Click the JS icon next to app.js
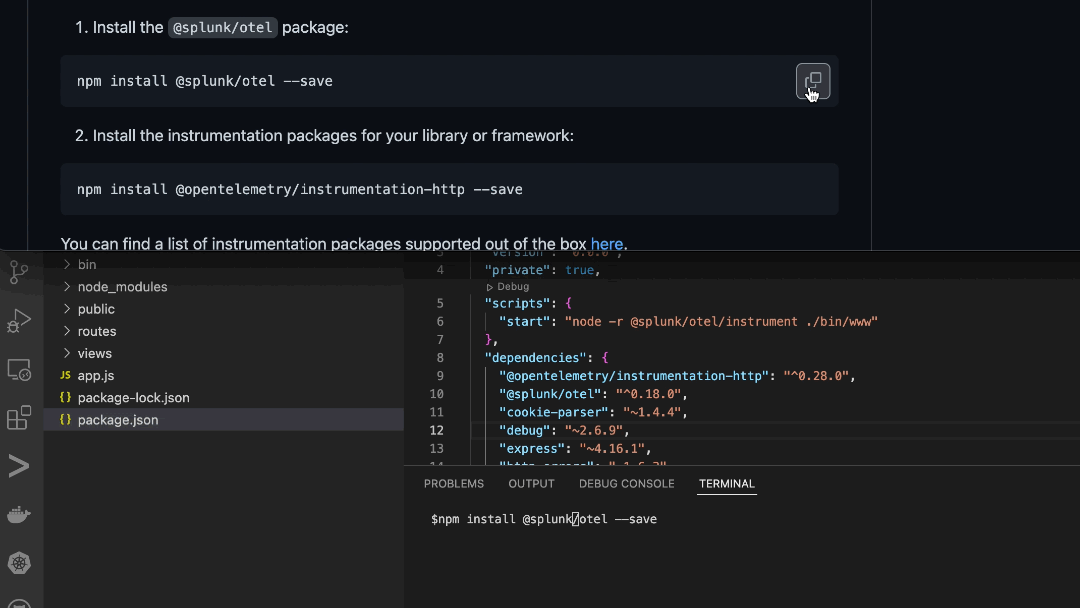The height and width of the screenshot is (608, 1080). click(64, 375)
